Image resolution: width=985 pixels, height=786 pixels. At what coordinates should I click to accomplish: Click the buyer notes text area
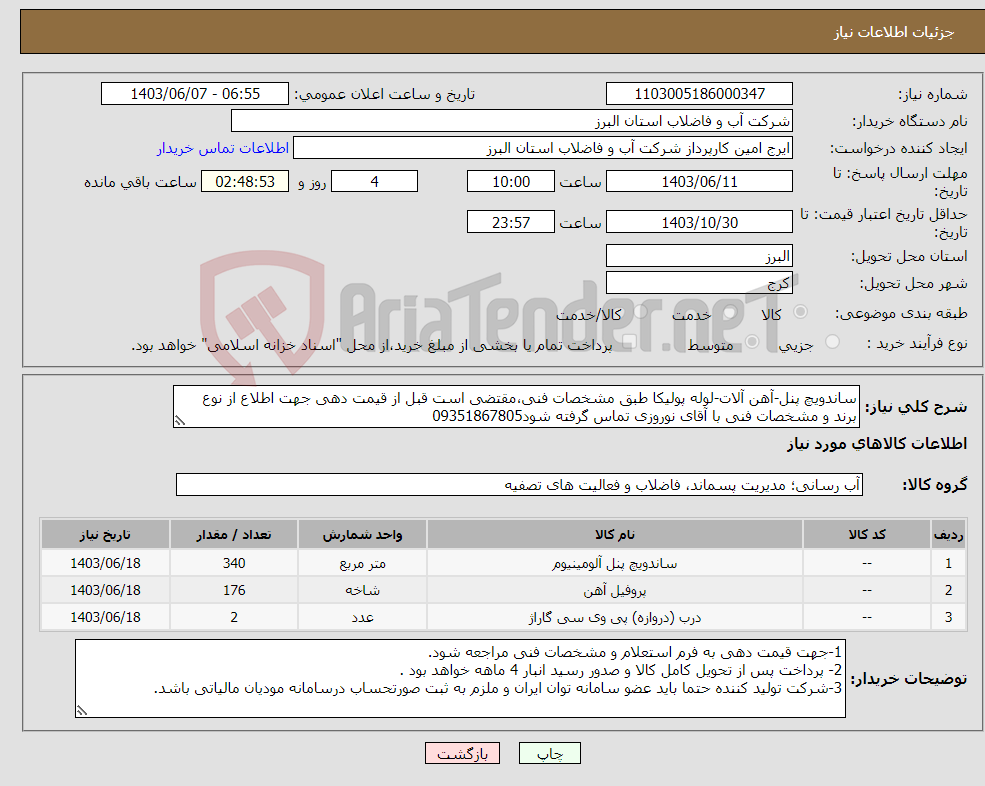coord(460,679)
